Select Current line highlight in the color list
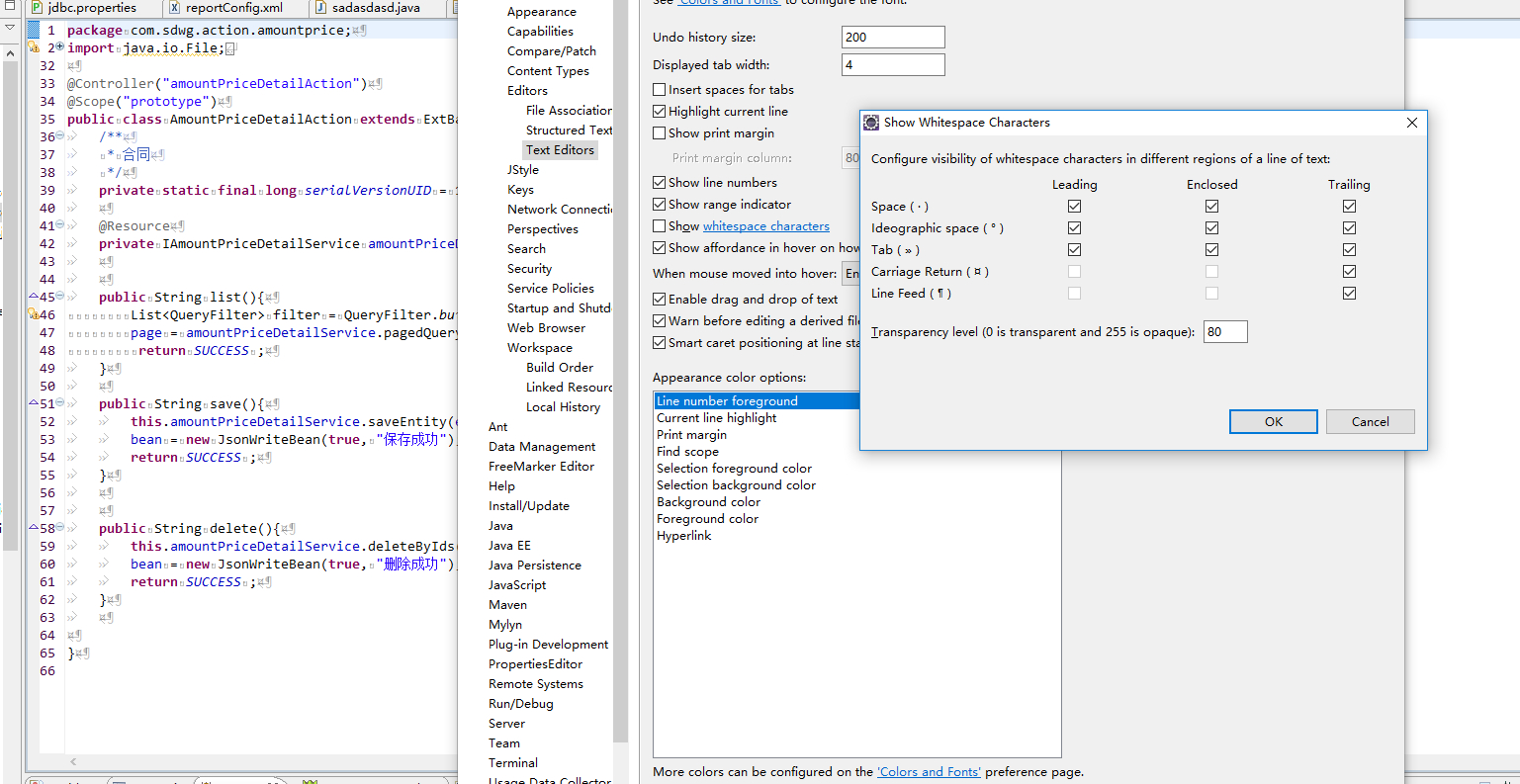Screen dimensions: 1520x784 pos(717,418)
